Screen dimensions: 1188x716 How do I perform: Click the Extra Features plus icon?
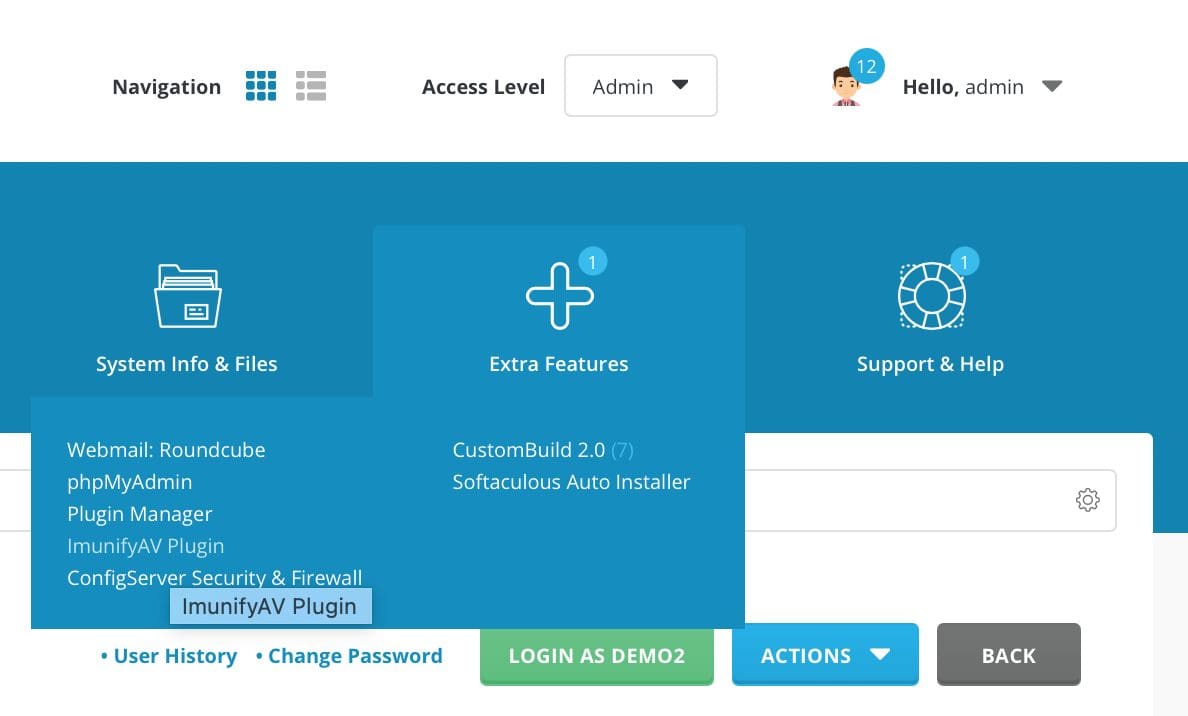559,296
